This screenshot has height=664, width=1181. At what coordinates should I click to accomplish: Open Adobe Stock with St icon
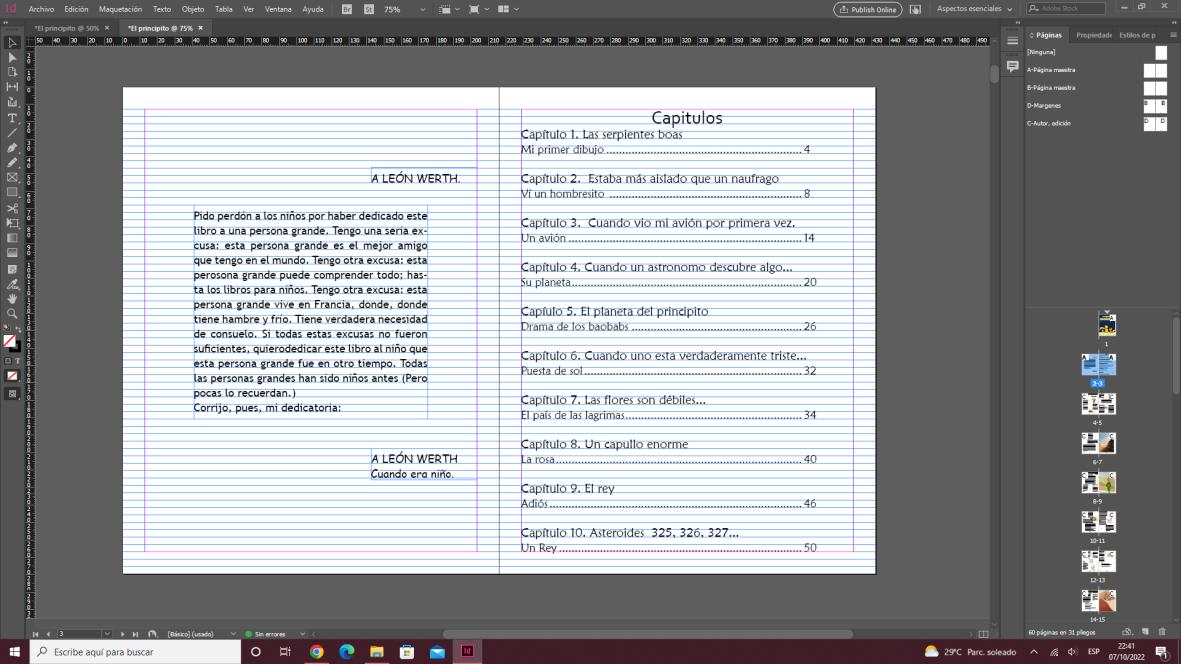369,9
